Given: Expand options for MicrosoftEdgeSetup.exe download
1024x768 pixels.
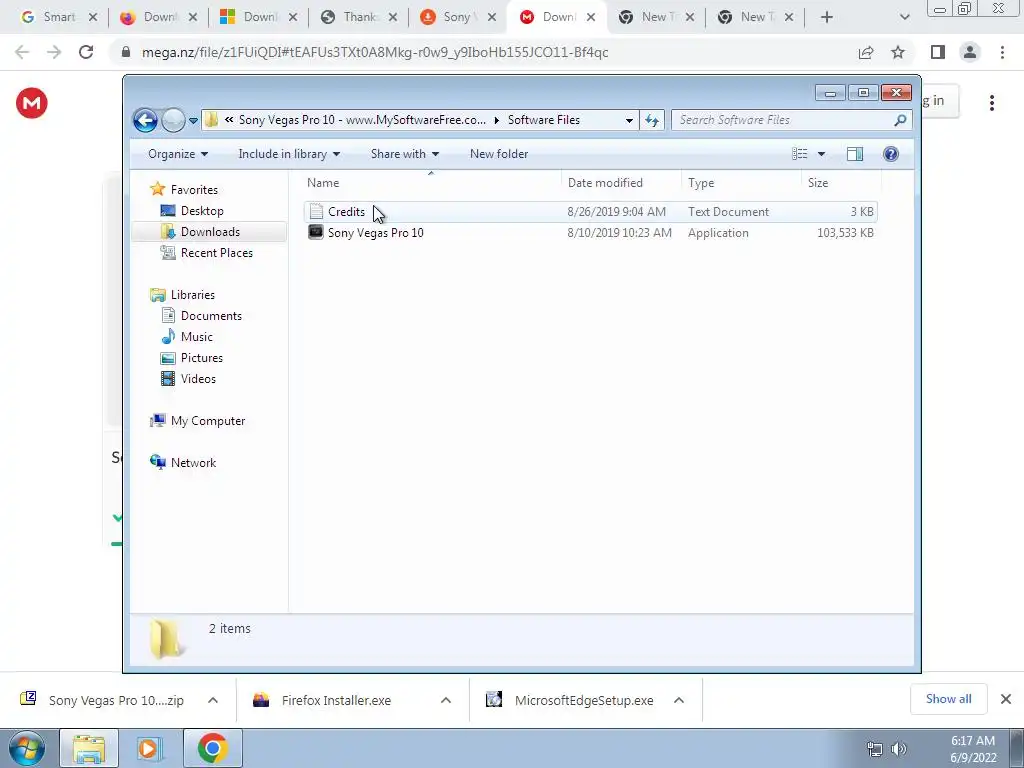Looking at the screenshot, I should tap(679, 700).
